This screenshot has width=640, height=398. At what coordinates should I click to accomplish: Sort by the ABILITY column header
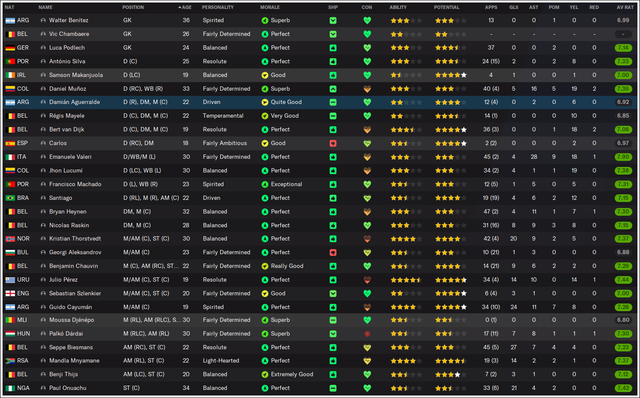(398, 7)
